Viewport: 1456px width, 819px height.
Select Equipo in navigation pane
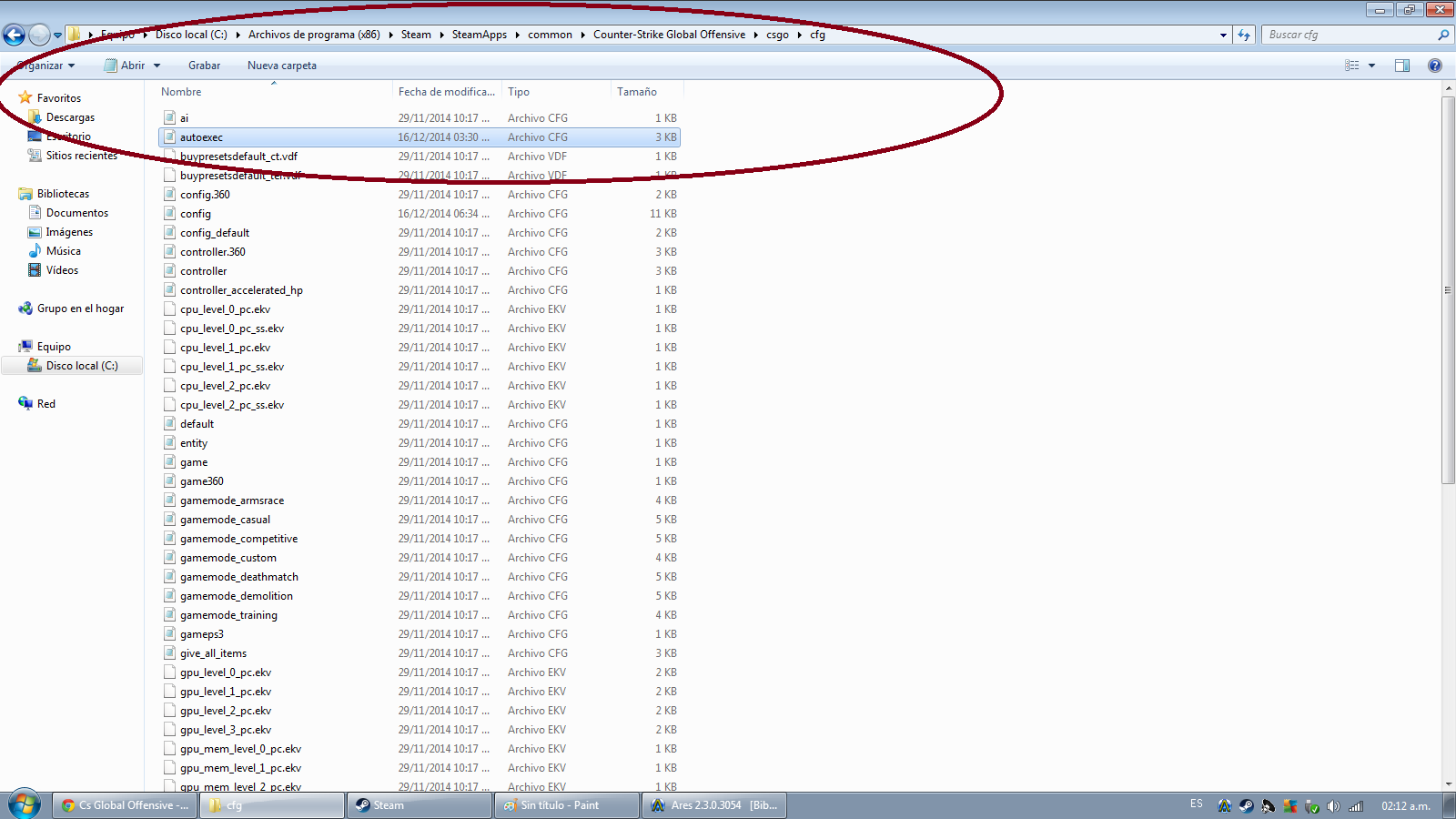tap(54, 347)
